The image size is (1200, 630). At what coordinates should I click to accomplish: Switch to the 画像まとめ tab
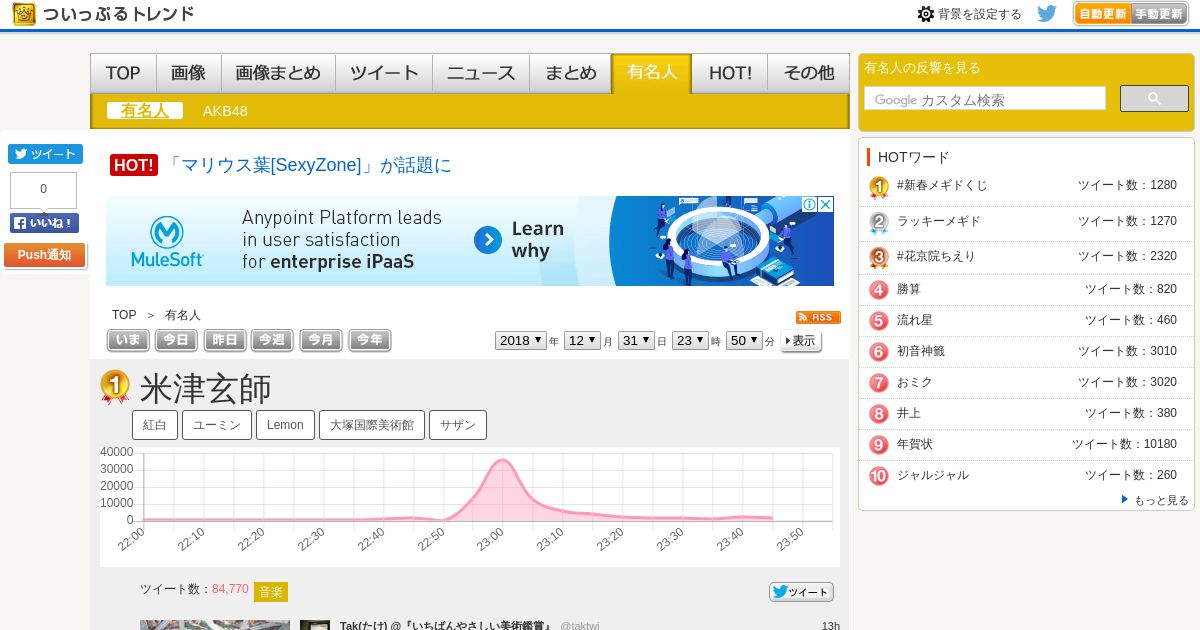[x=278, y=73]
